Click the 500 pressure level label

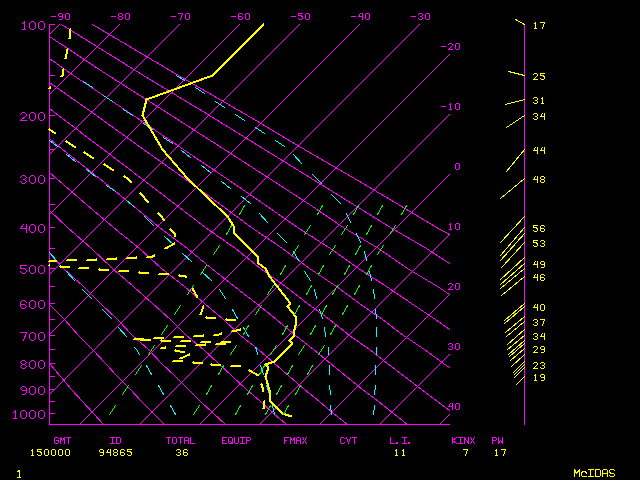33,269
